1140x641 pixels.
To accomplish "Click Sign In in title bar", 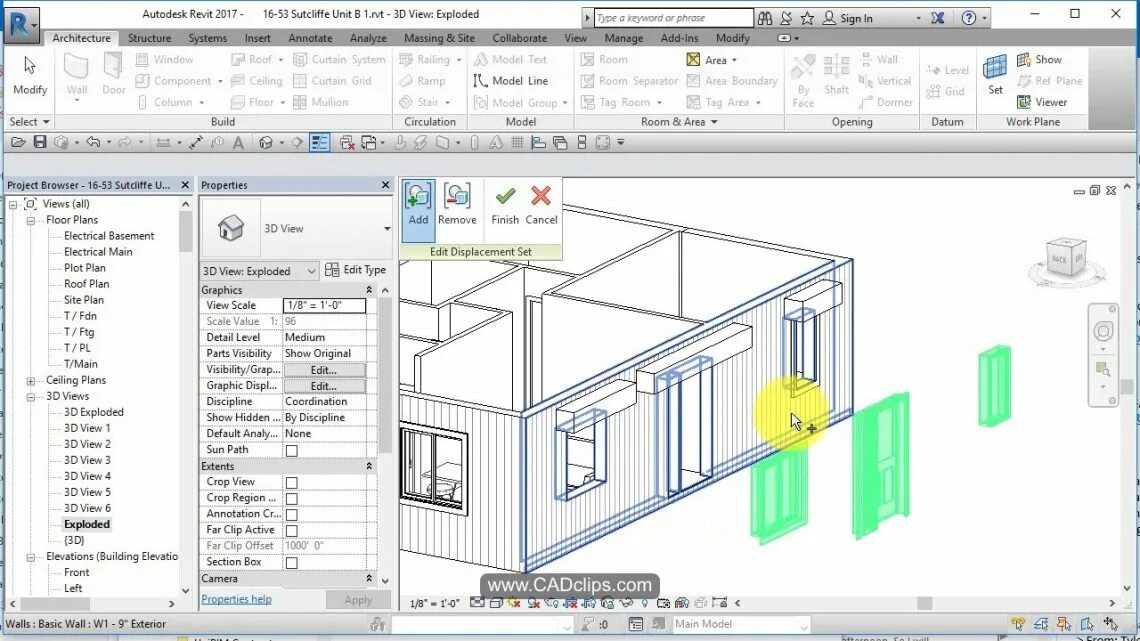I will click(856, 18).
